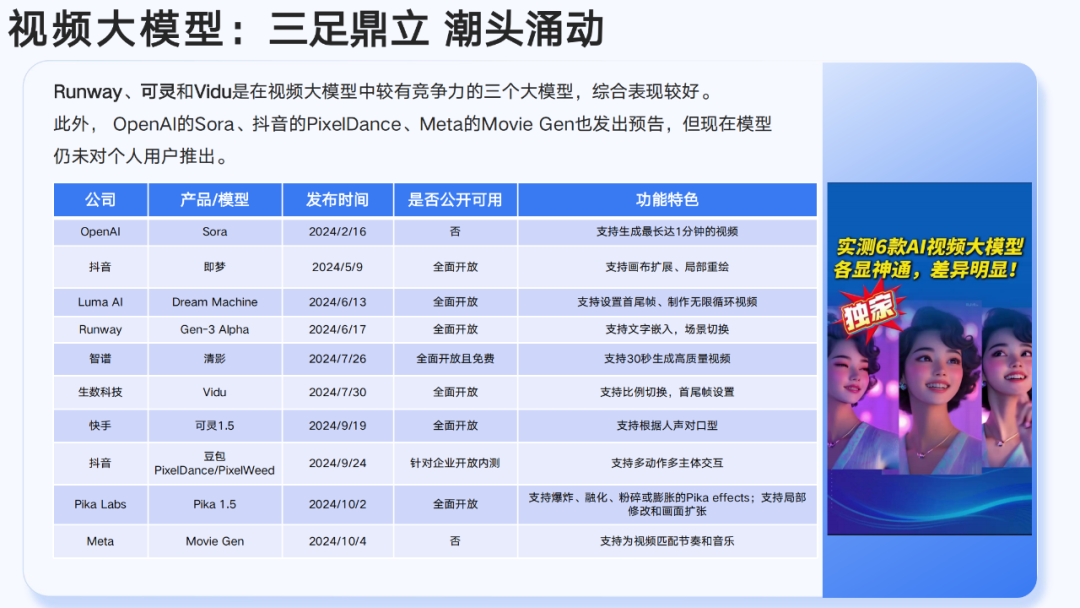
Task: Click the date 2024/2/16
Action: click(x=338, y=232)
